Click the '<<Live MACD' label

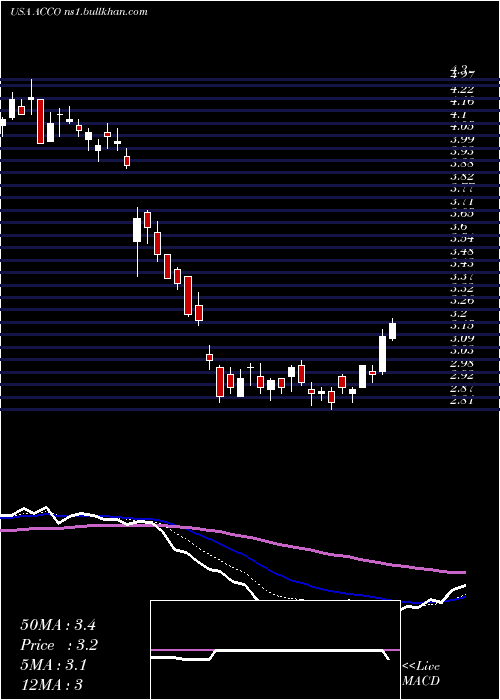coord(421,674)
